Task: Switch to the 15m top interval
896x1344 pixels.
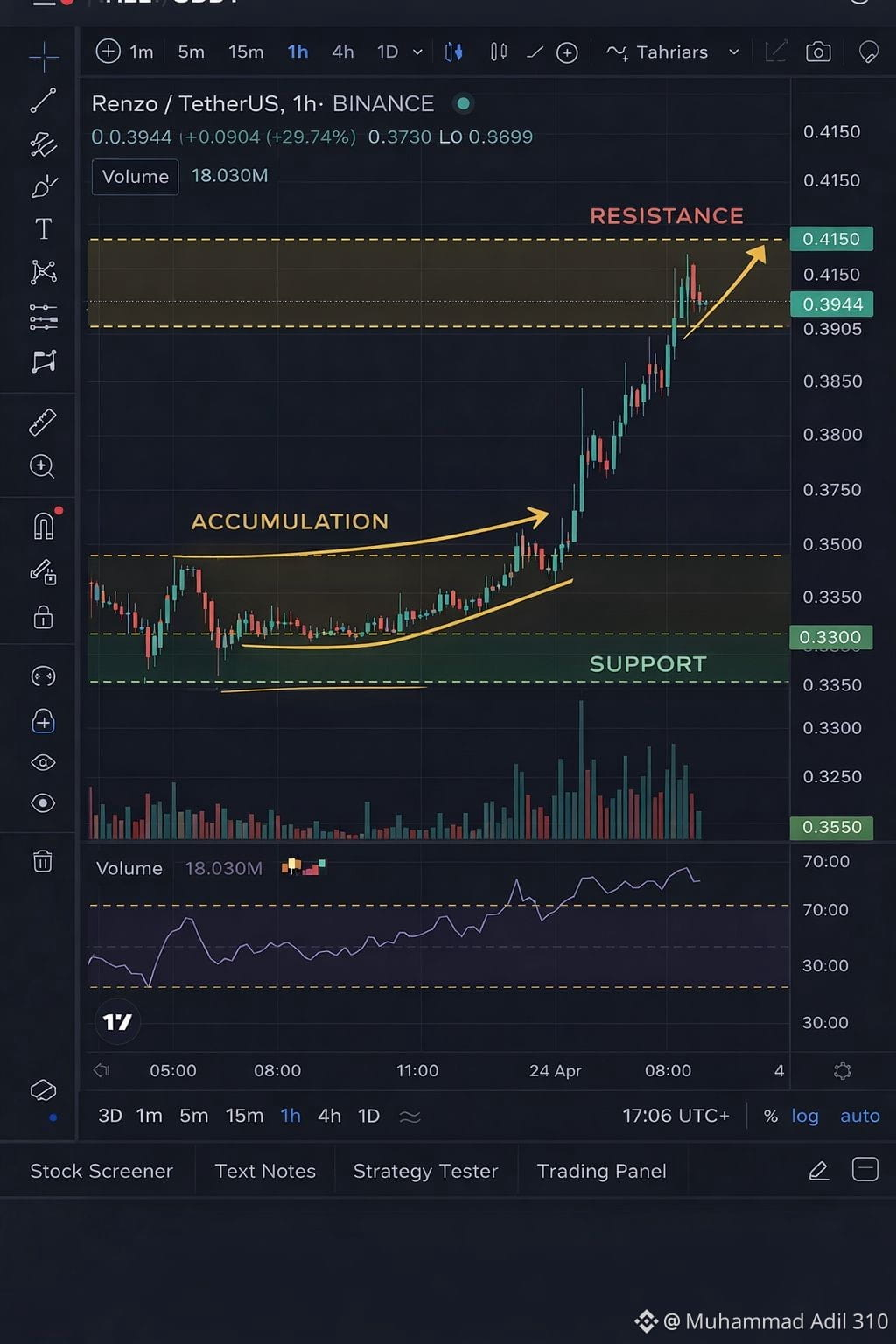Action: [246, 52]
